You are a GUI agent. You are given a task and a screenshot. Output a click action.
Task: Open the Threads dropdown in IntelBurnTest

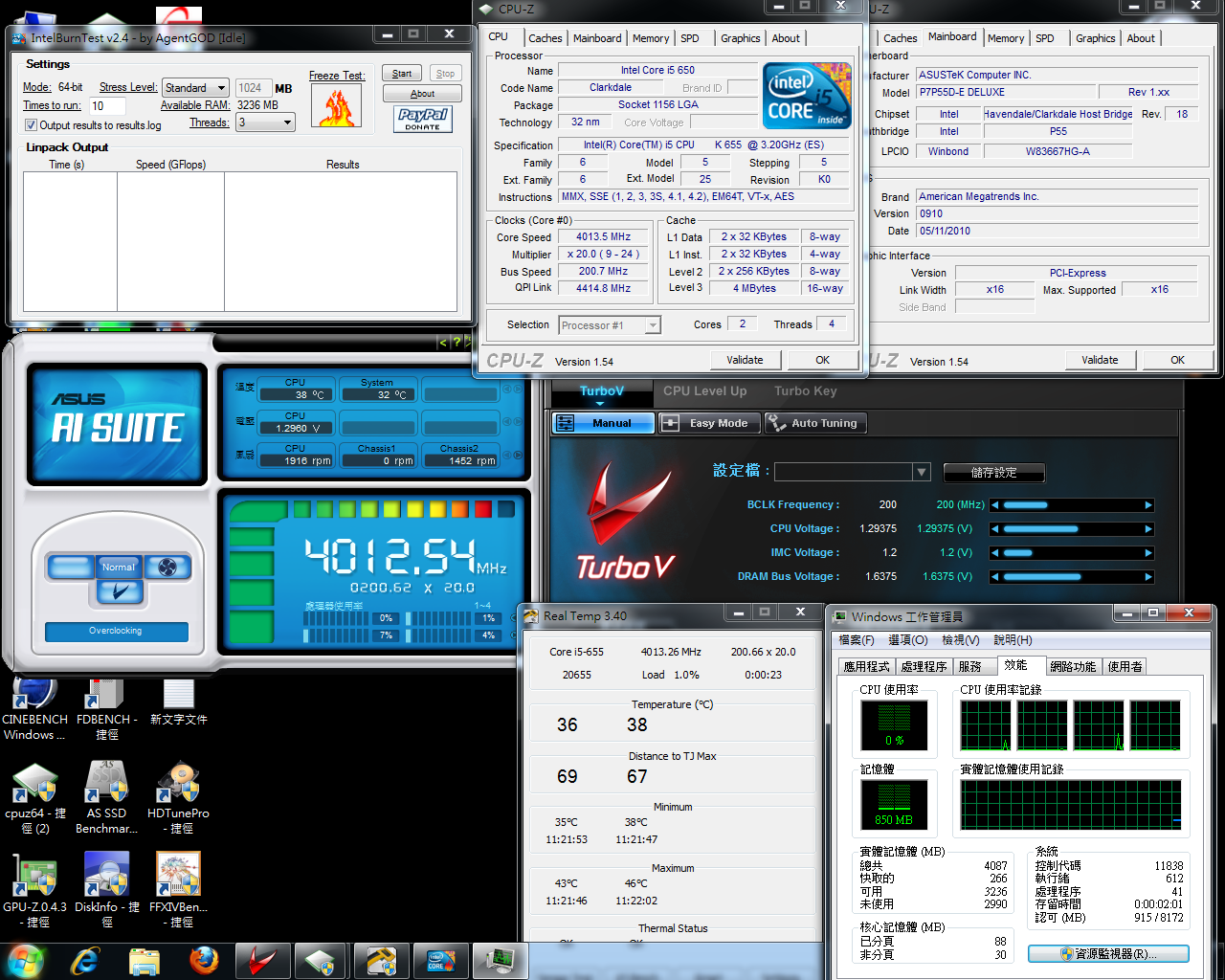click(x=265, y=122)
